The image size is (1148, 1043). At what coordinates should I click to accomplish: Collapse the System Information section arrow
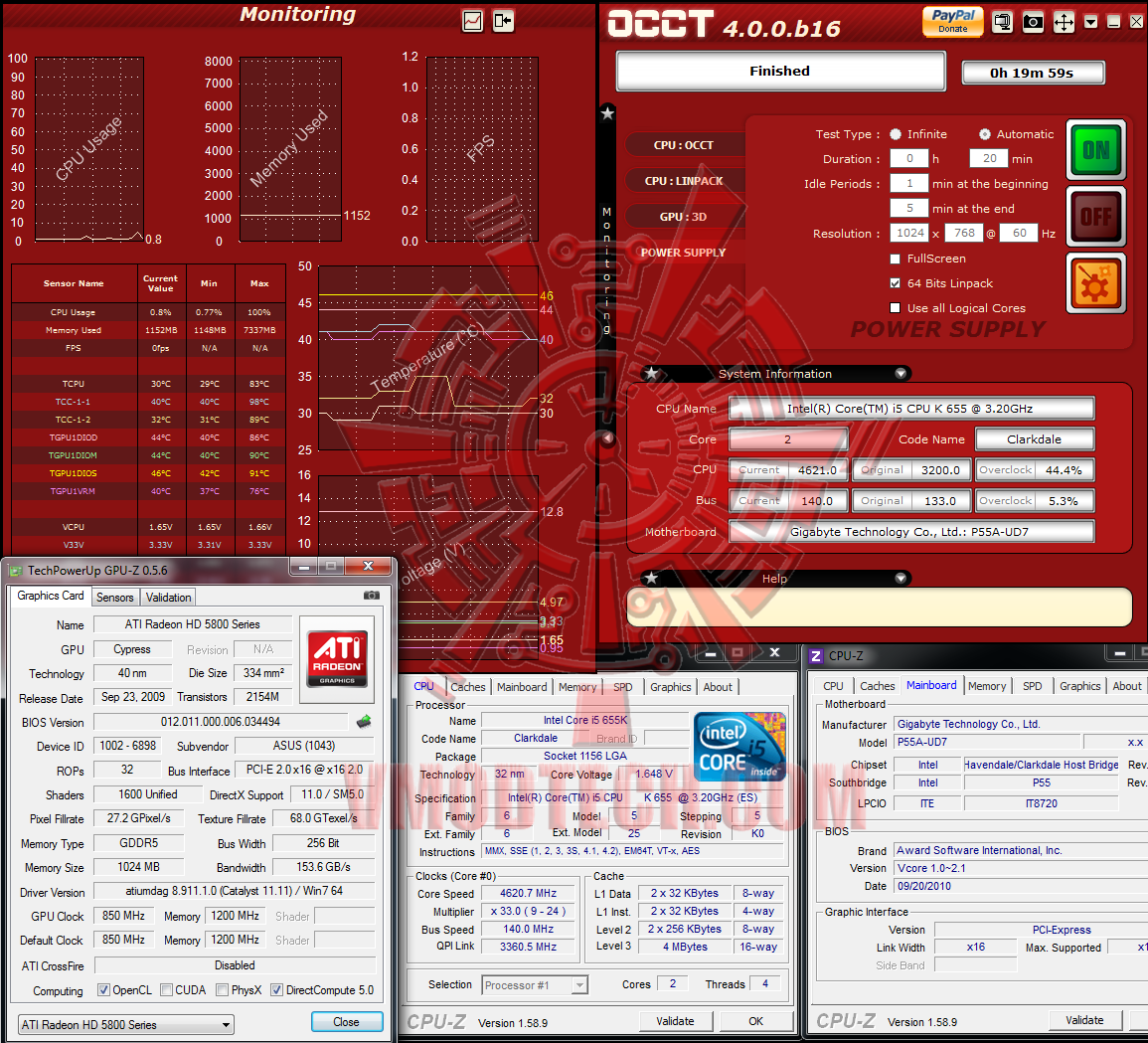pyautogui.click(x=901, y=374)
